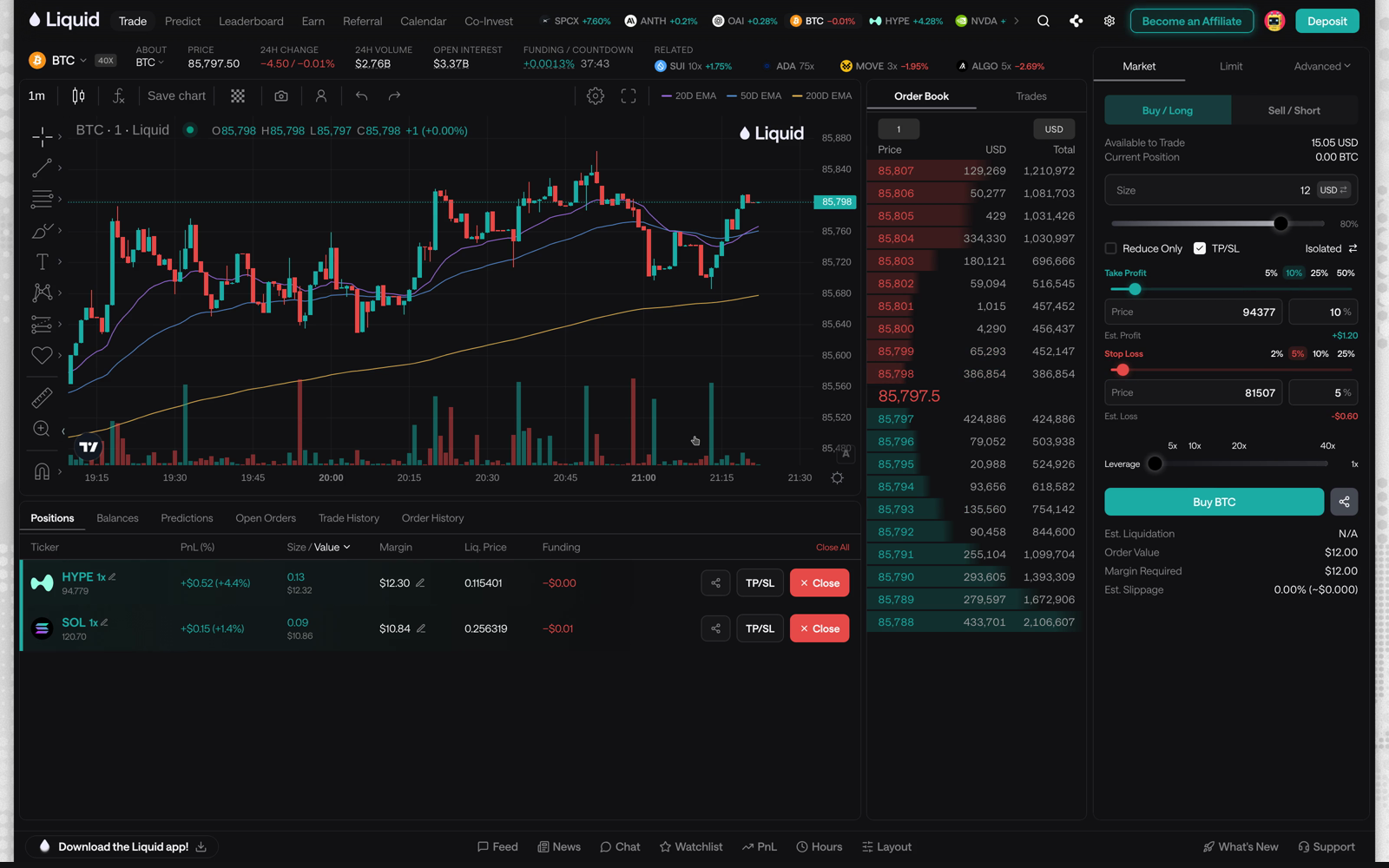This screenshot has height=868, width=1389.
Task: Take a chart snapshot with camera icon
Action: point(281,95)
